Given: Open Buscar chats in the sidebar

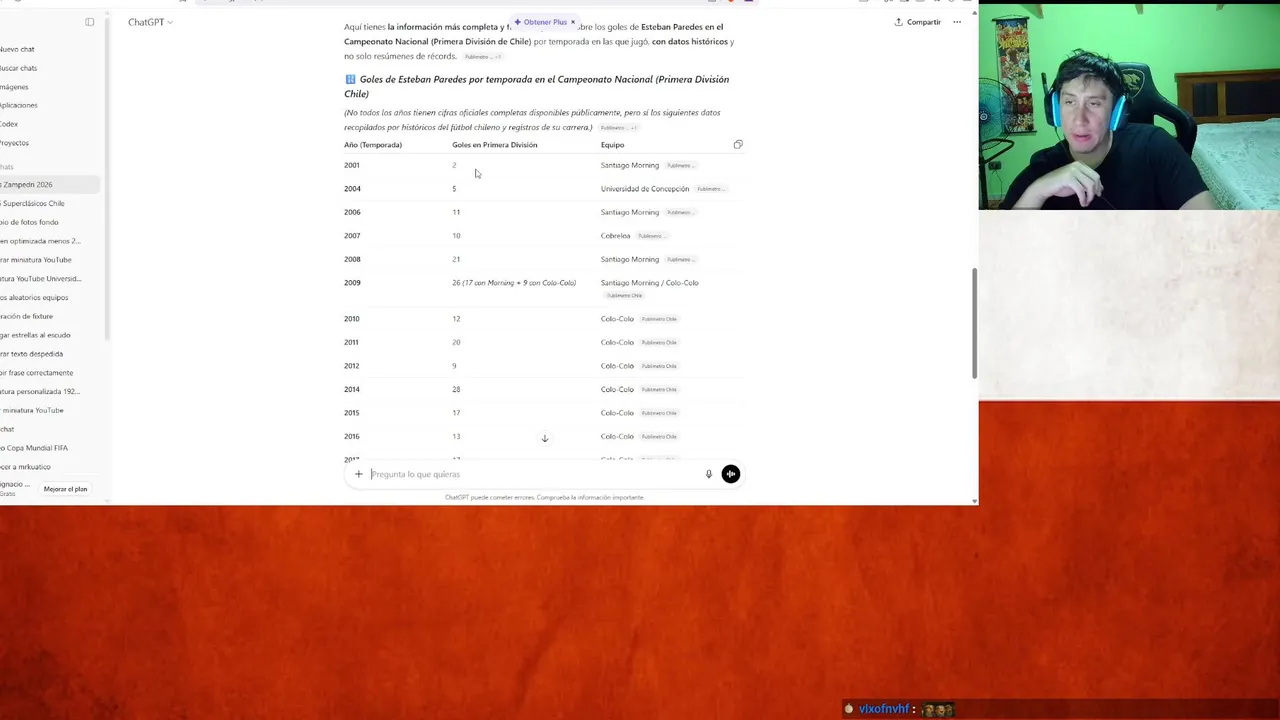Looking at the screenshot, I should [18, 68].
